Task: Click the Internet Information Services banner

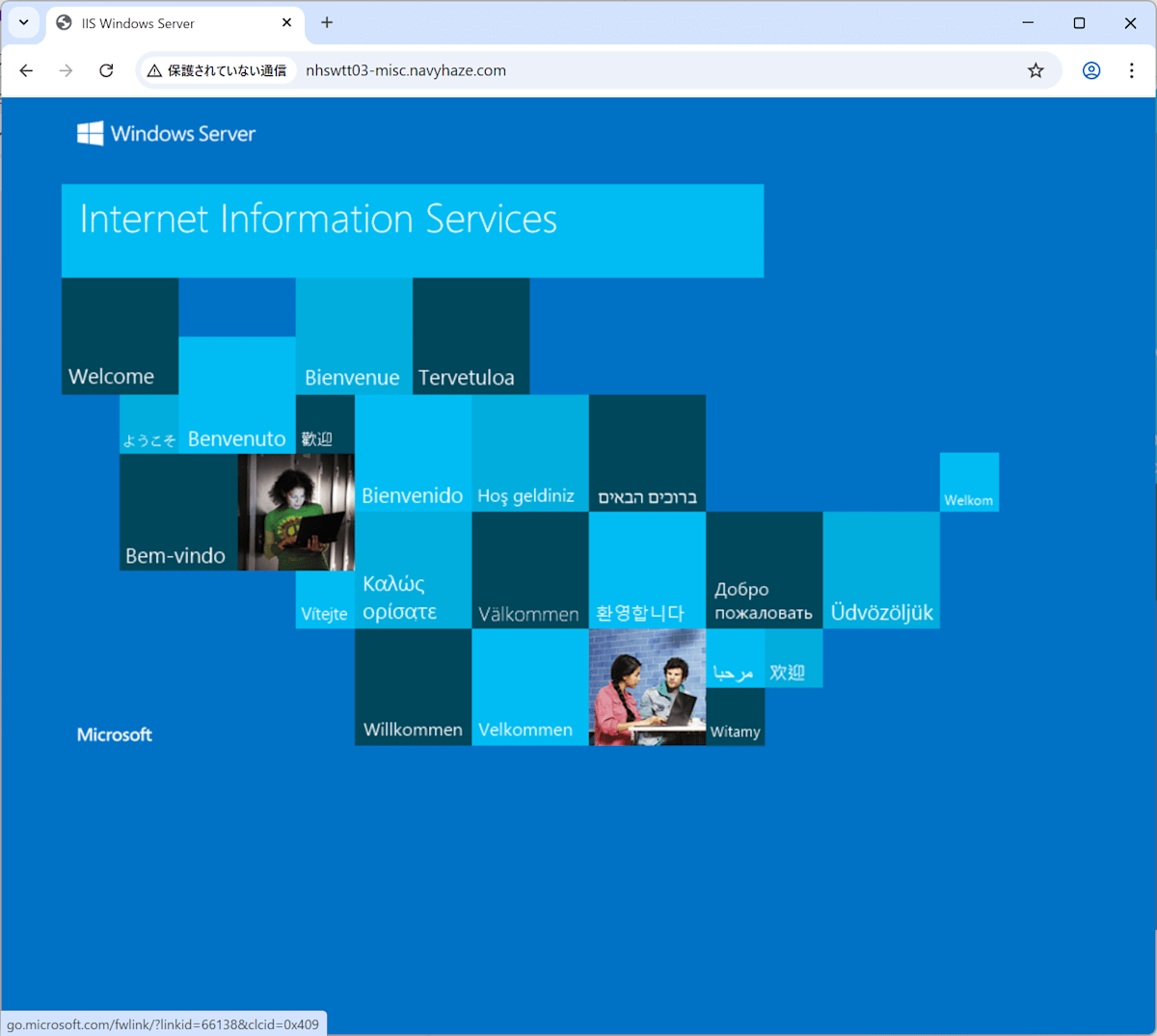Action: 413,230
